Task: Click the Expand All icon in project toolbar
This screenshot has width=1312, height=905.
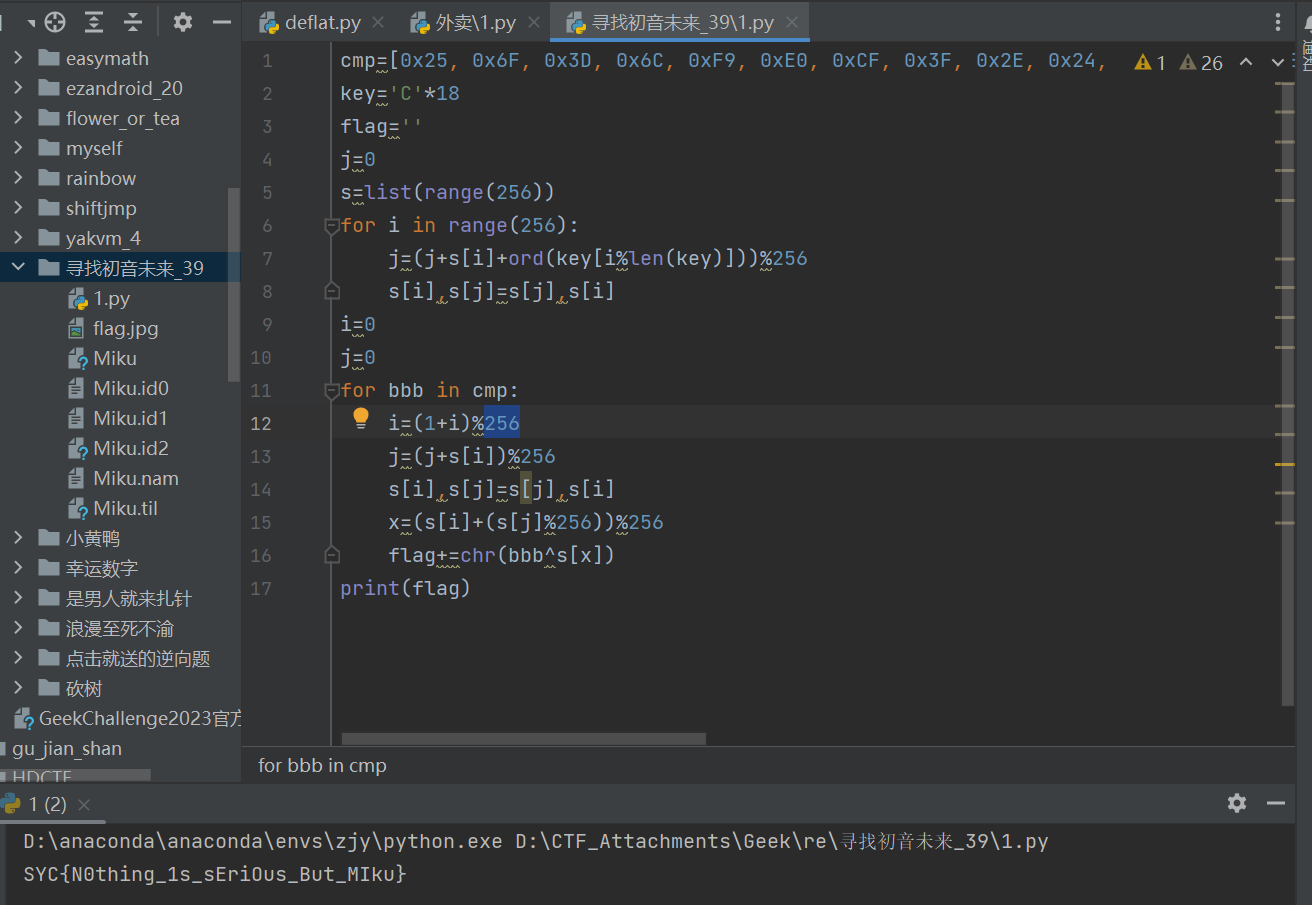Action: pos(94,22)
